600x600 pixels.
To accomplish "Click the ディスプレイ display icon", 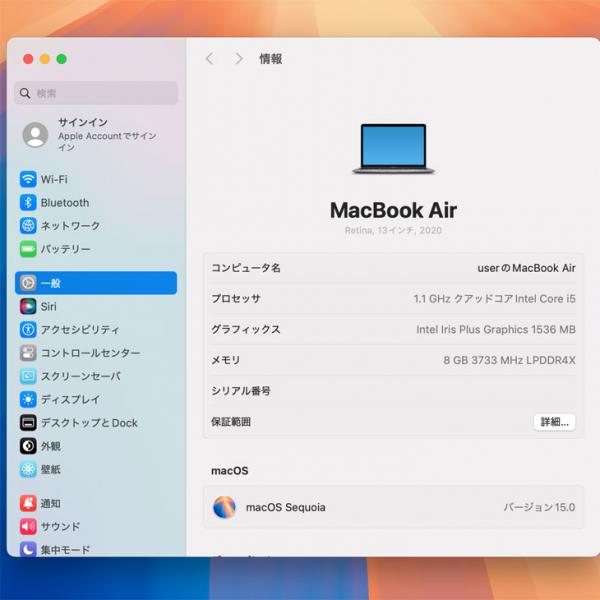I will pos(28,399).
